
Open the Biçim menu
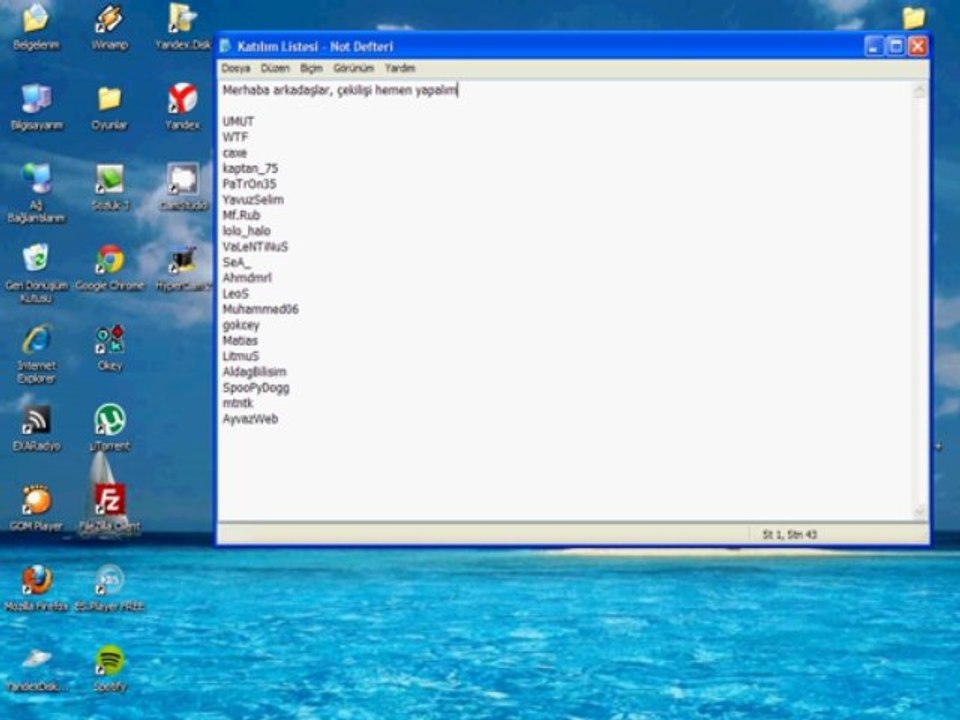point(311,68)
